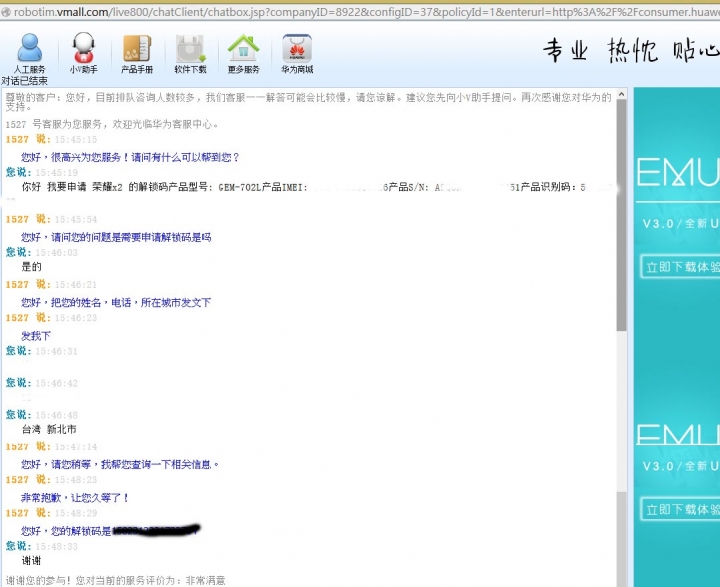Click the site info icon in address bar
This screenshot has height=587, width=720.
click(6, 12)
